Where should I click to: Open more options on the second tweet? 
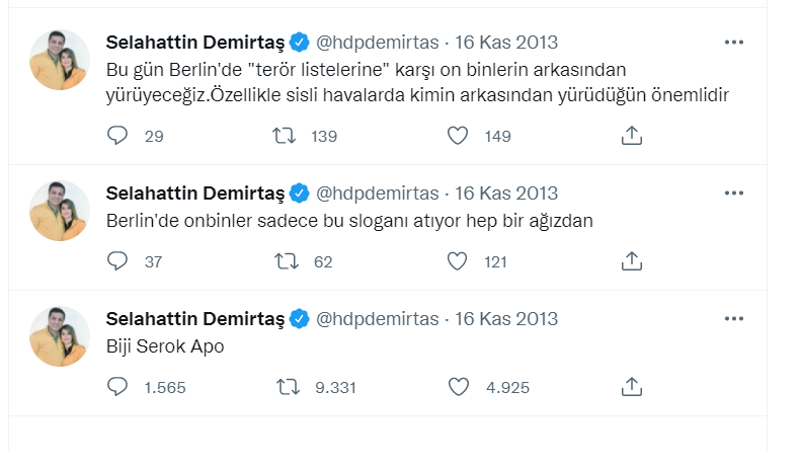coord(733,193)
